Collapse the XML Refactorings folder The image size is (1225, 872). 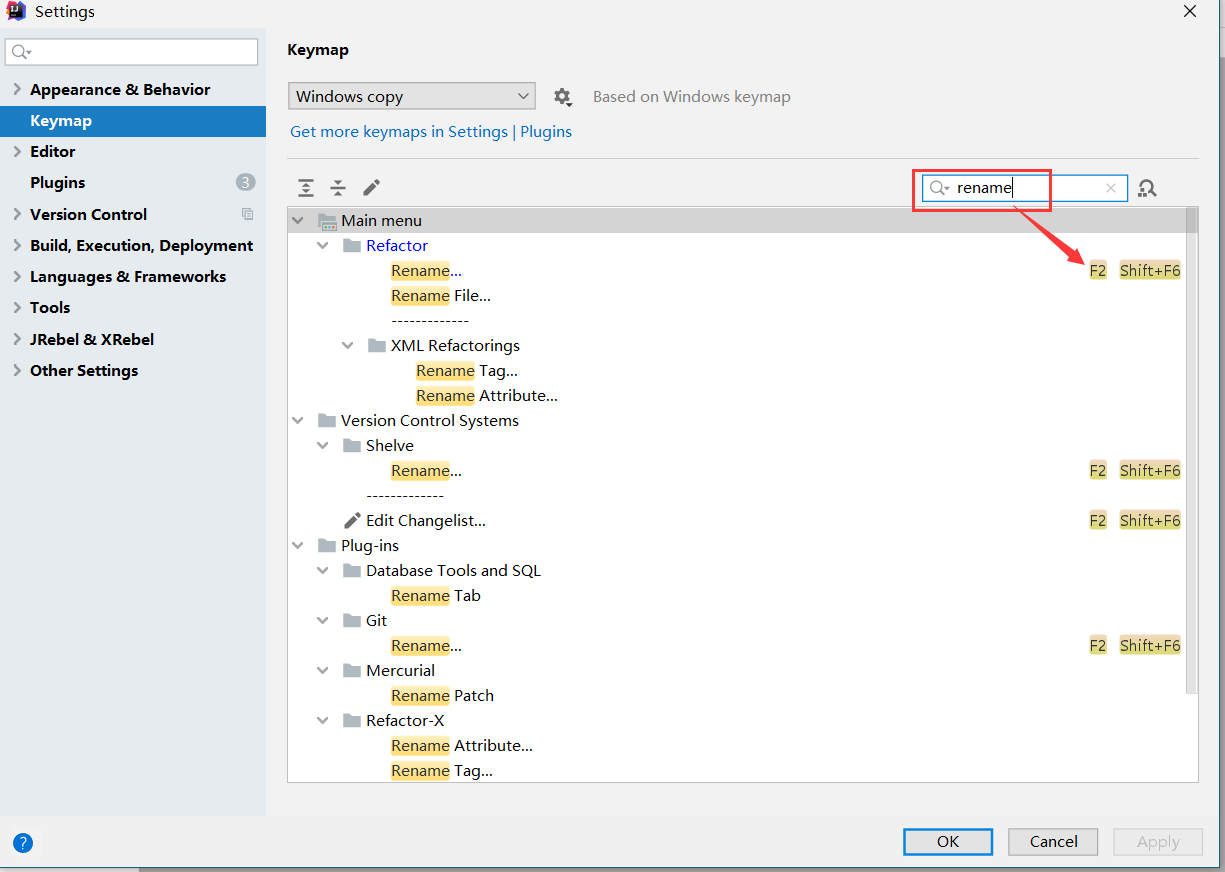click(x=347, y=345)
